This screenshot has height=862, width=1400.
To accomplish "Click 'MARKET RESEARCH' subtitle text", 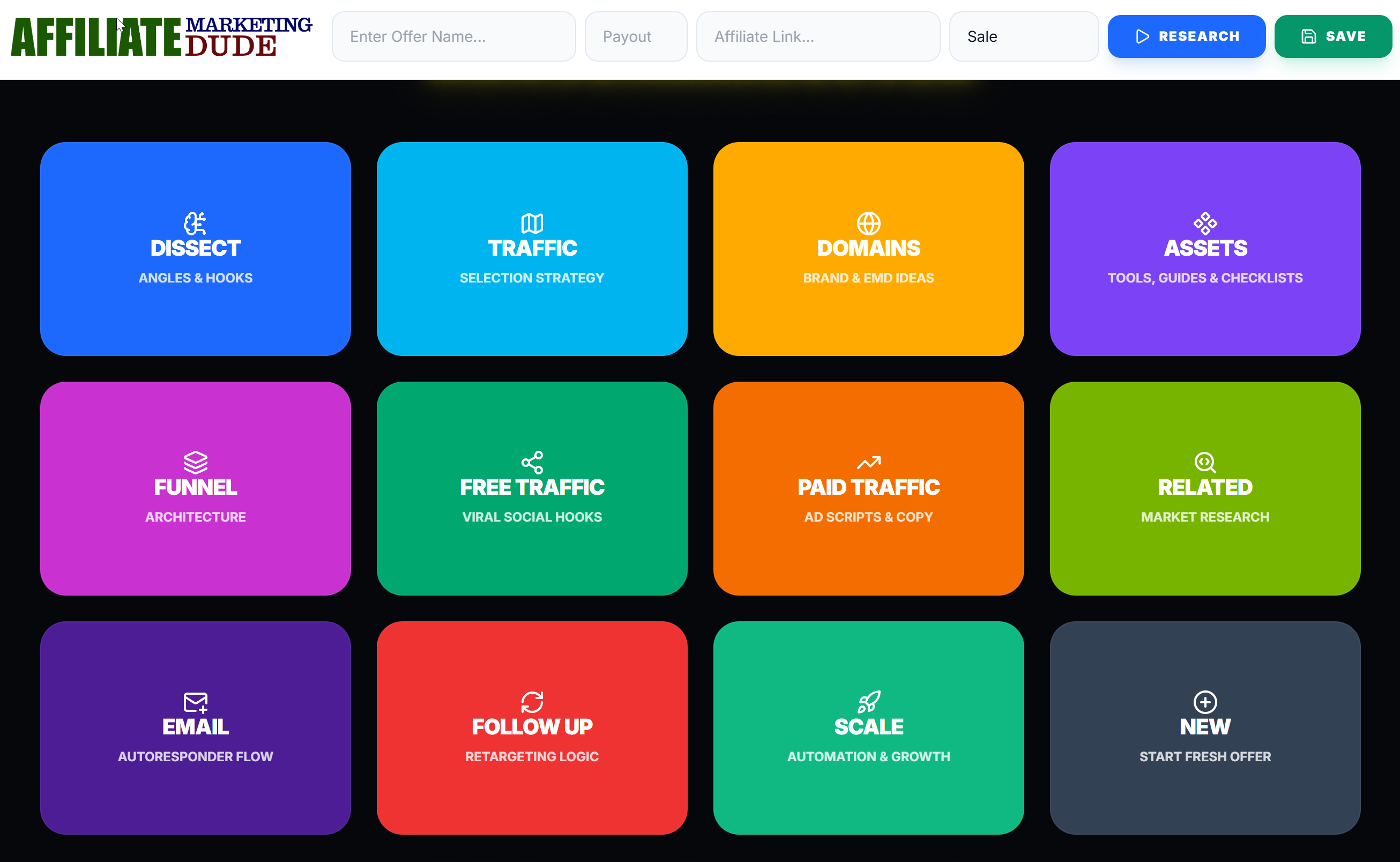I will (x=1204, y=517).
